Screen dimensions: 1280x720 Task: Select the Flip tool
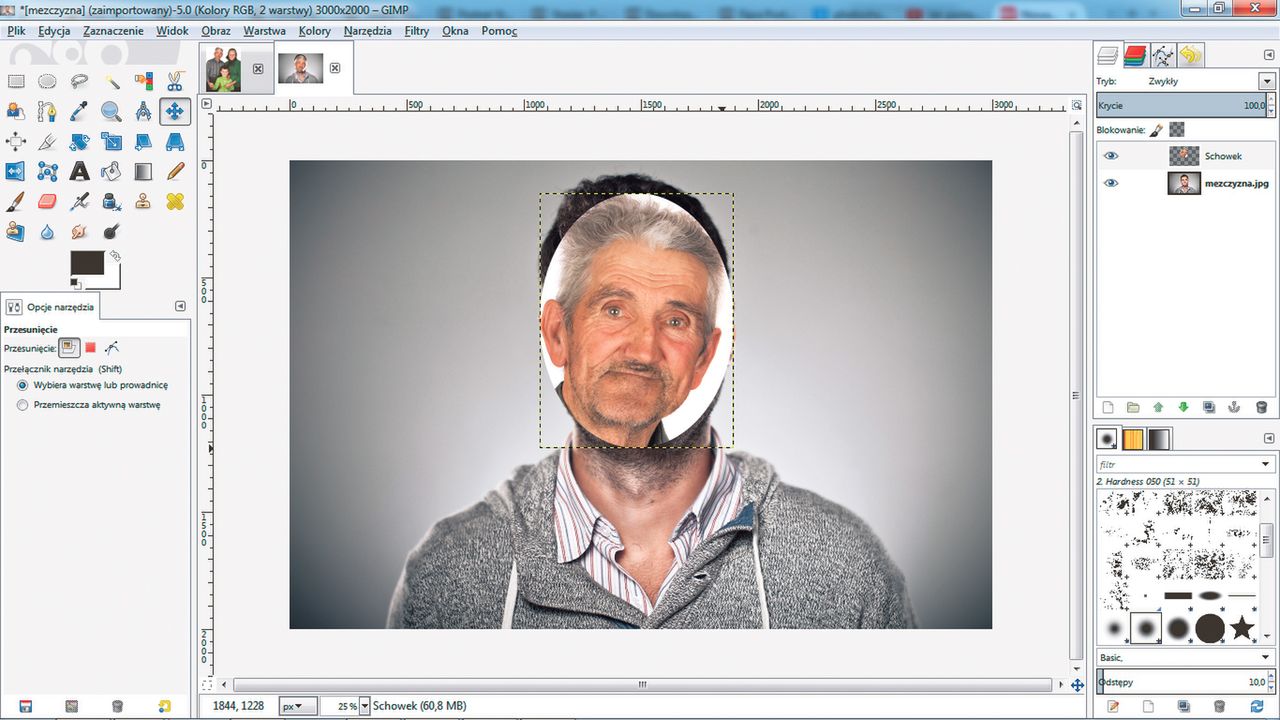tap(15, 171)
